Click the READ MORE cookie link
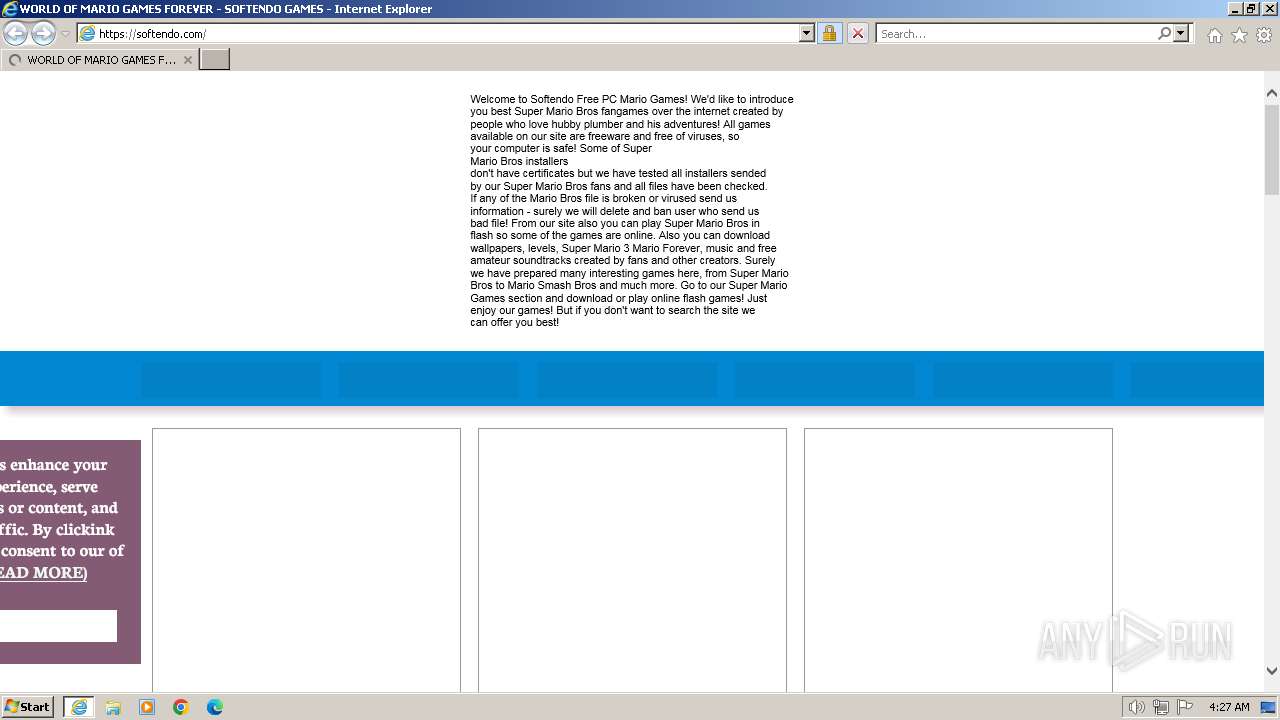 coord(43,572)
